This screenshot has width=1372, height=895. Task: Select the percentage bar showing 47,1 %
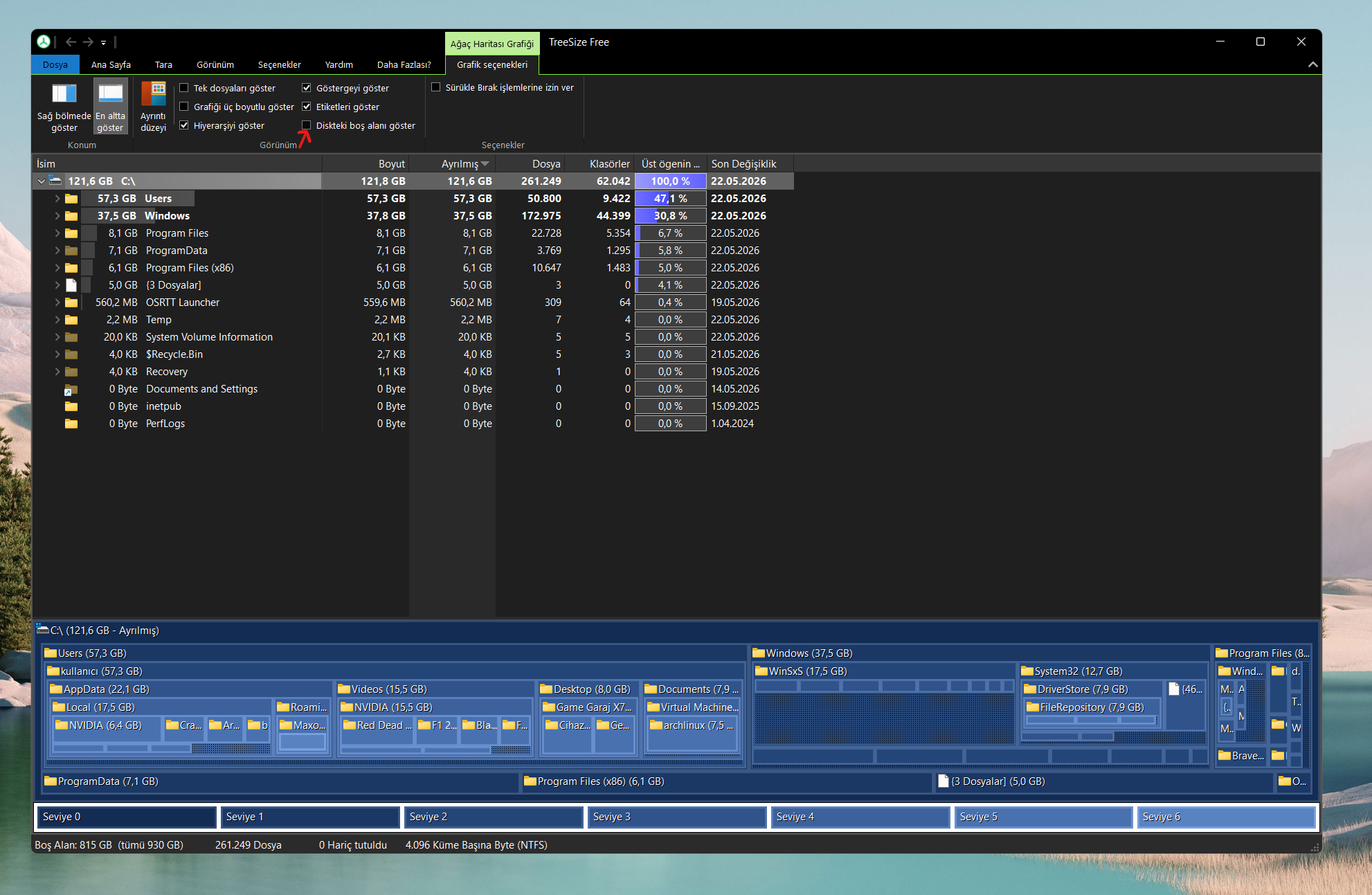point(670,199)
